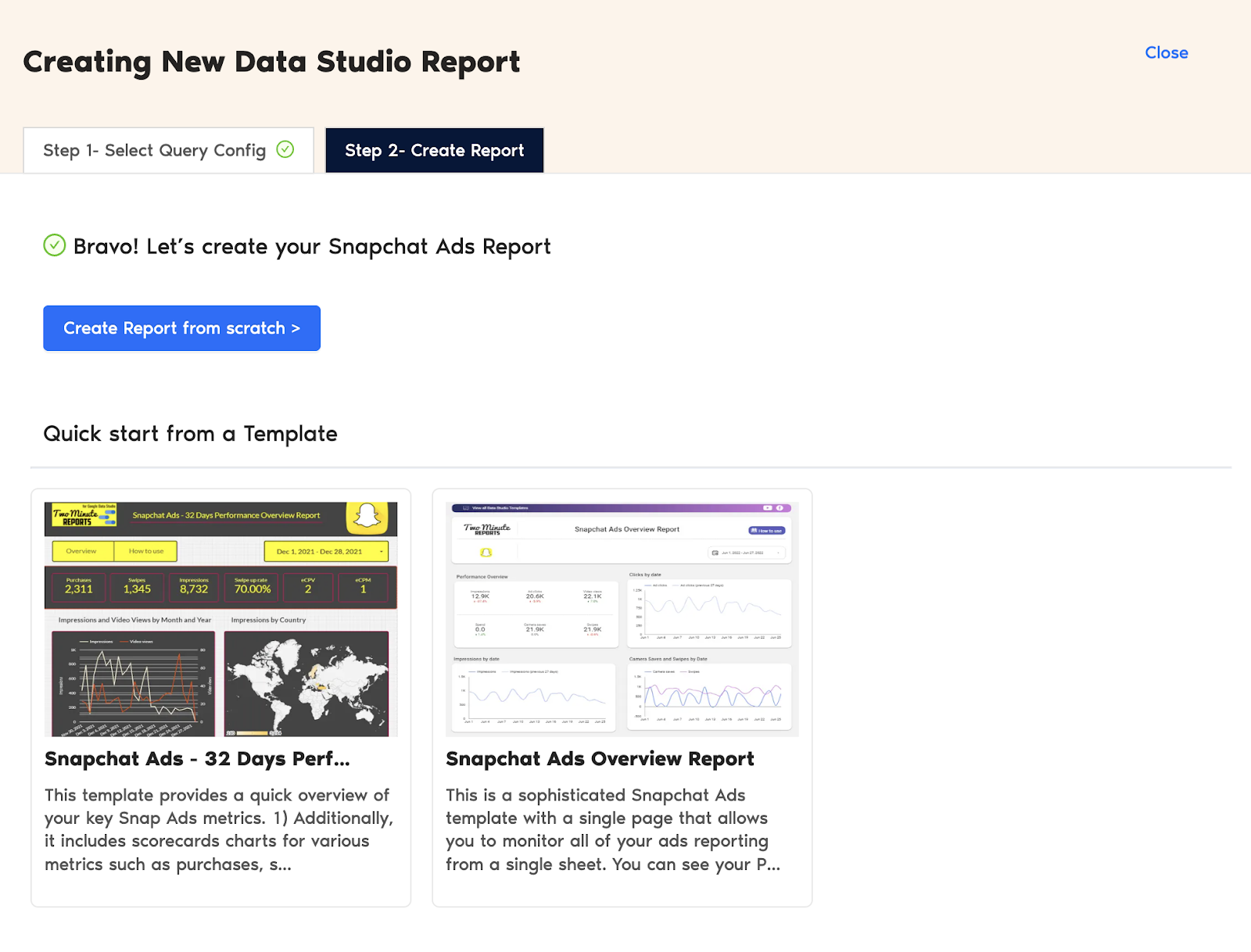Open Dec 1, 2021 - Dec 28, 2021 date dropdown
1251x952 pixels.
[x=326, y=551]
